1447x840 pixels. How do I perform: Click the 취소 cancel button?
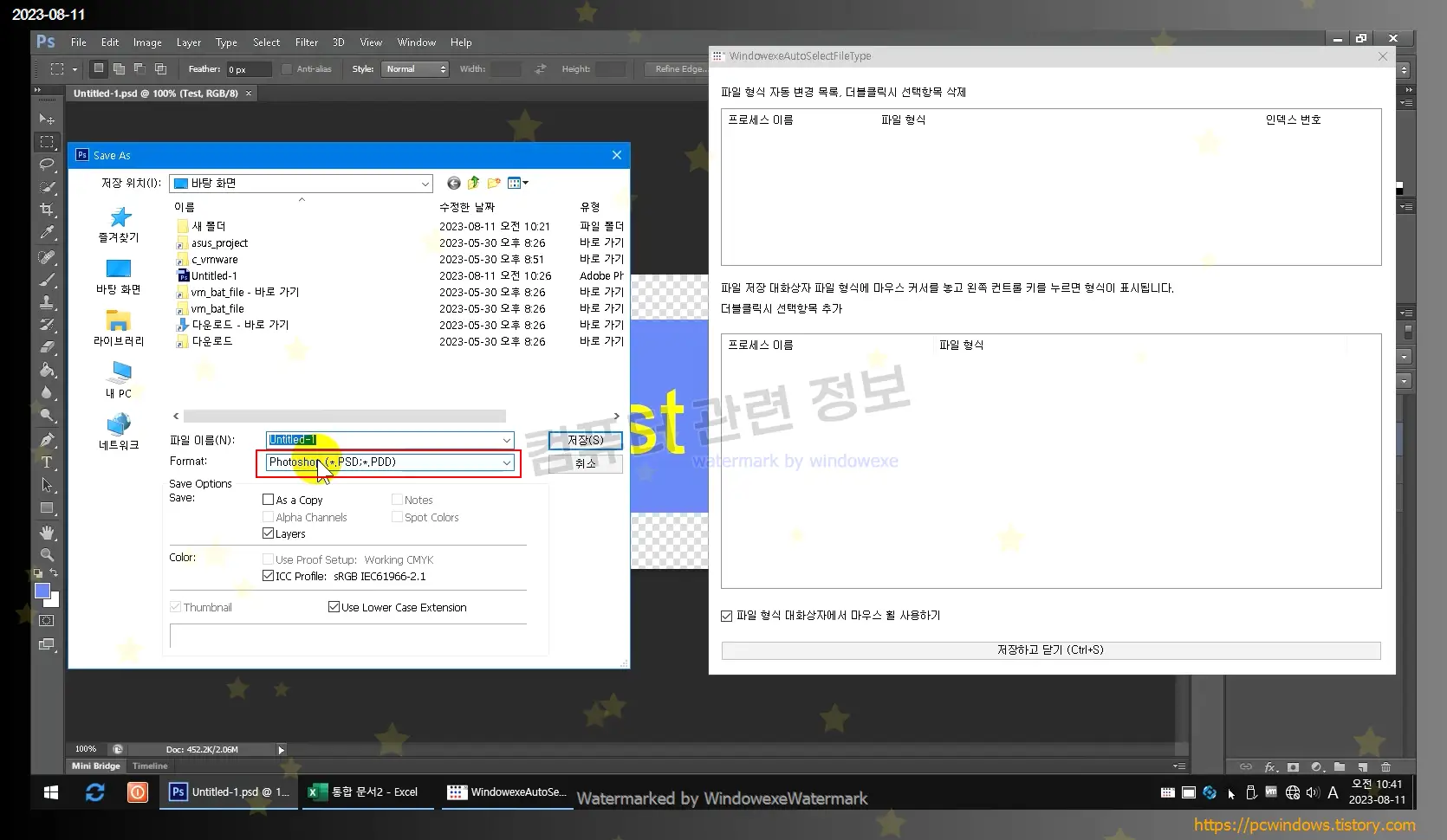coord(585,463)
